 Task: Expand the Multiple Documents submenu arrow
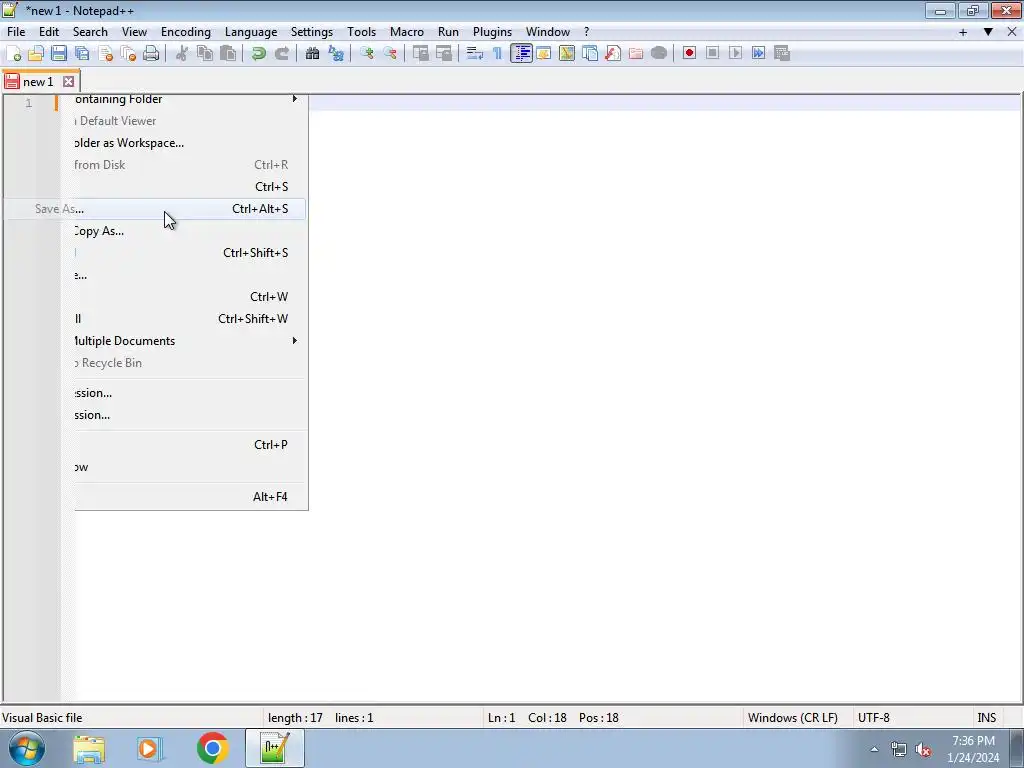295,341
